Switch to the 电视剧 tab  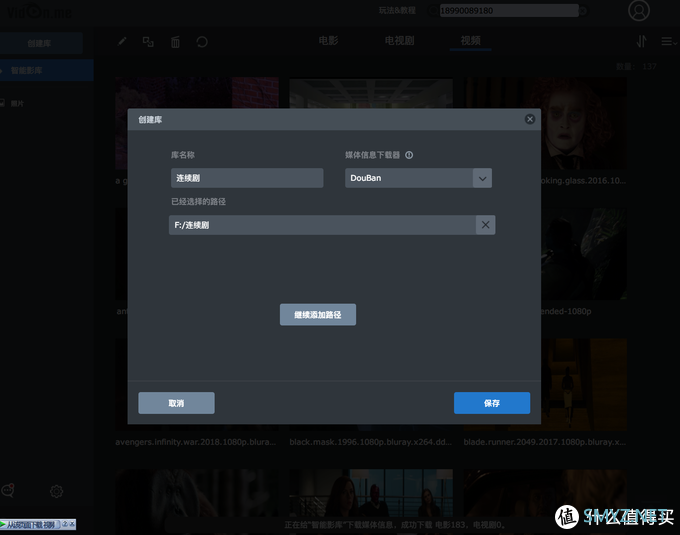pyautogui.click(x=399, y=41)
